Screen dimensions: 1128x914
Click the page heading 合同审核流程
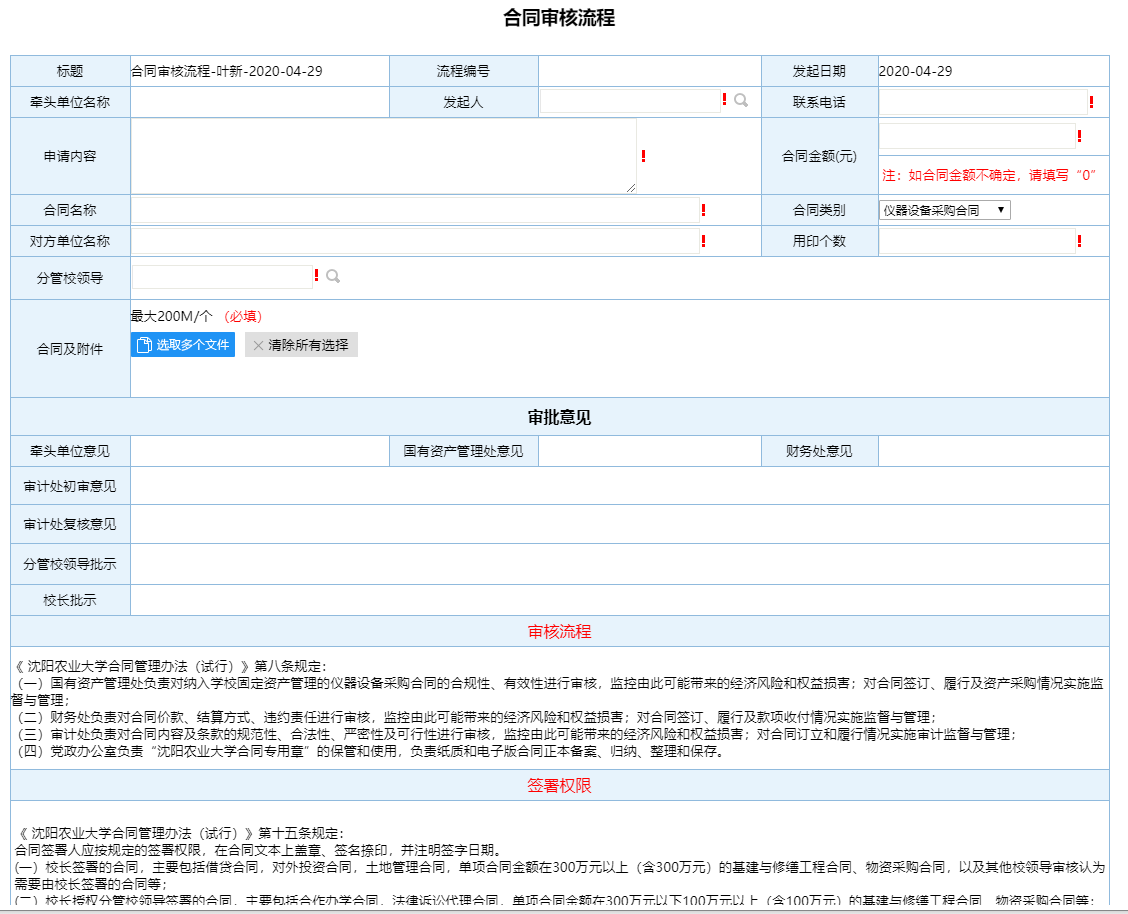coord(559,17)
